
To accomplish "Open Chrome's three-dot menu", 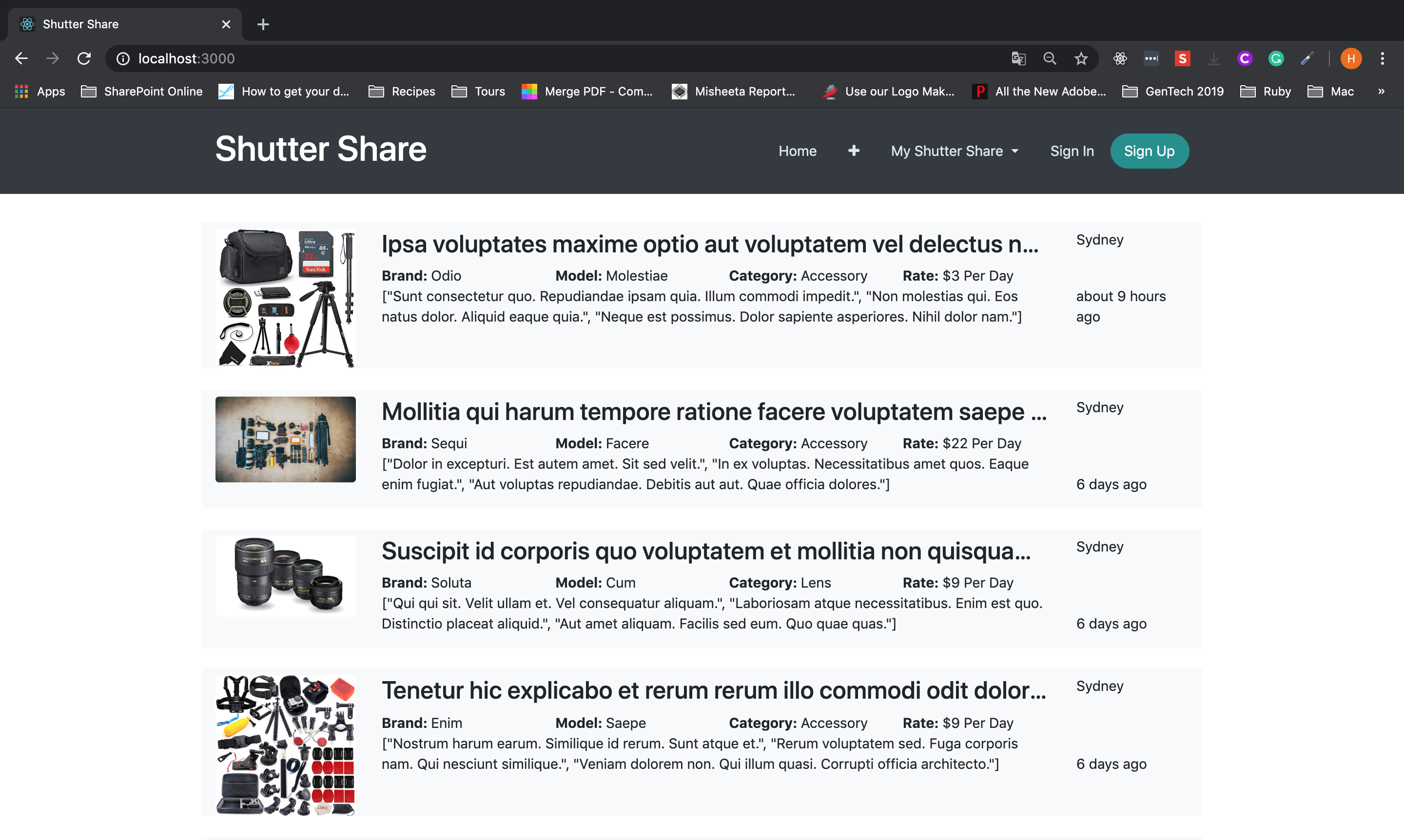I will pyautogui.click(x=1382, y=58).
